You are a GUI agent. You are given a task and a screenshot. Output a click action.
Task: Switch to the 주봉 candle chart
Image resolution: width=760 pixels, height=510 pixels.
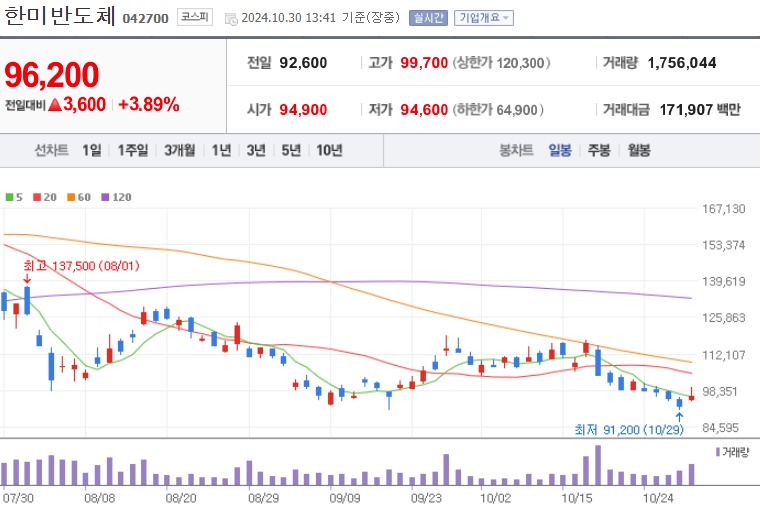(599, 150)
